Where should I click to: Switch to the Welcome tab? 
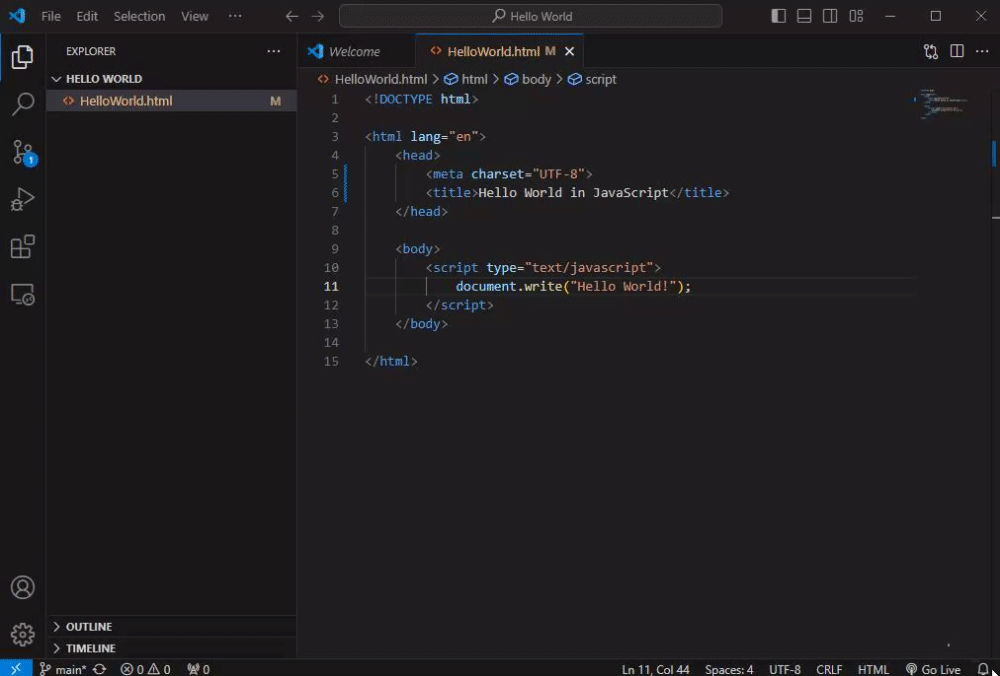pyautogui.click(x=356, y=51)
